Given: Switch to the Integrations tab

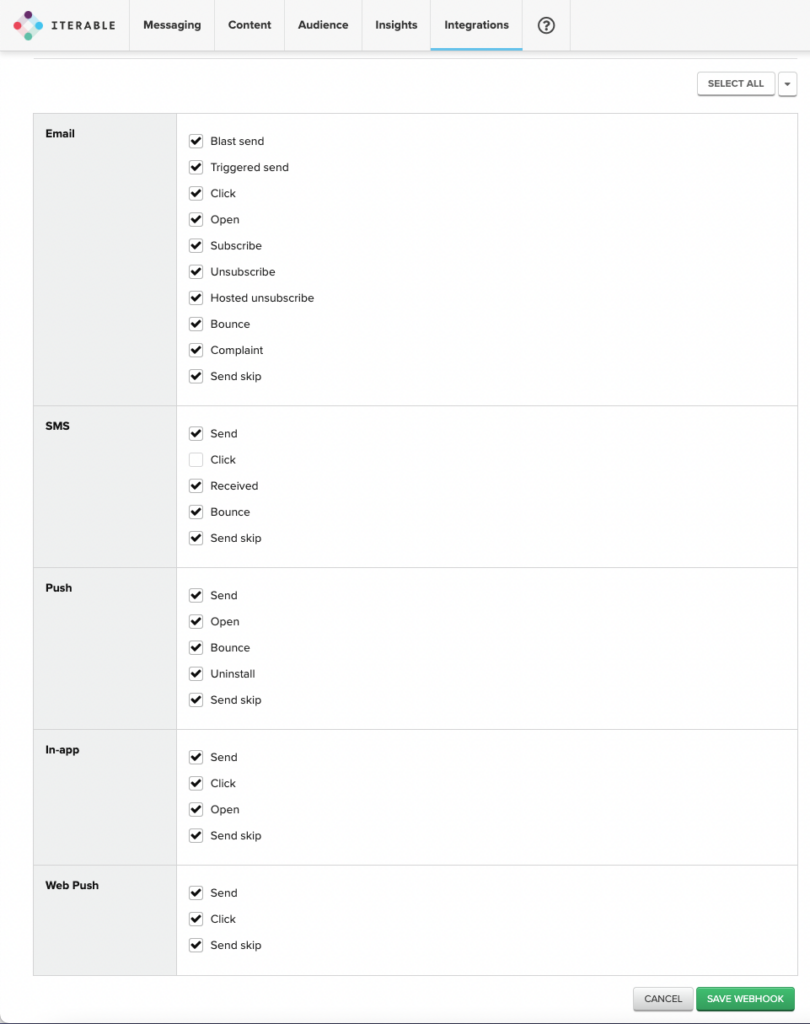Looking at the screenshot, I should (x=476, y=25).
